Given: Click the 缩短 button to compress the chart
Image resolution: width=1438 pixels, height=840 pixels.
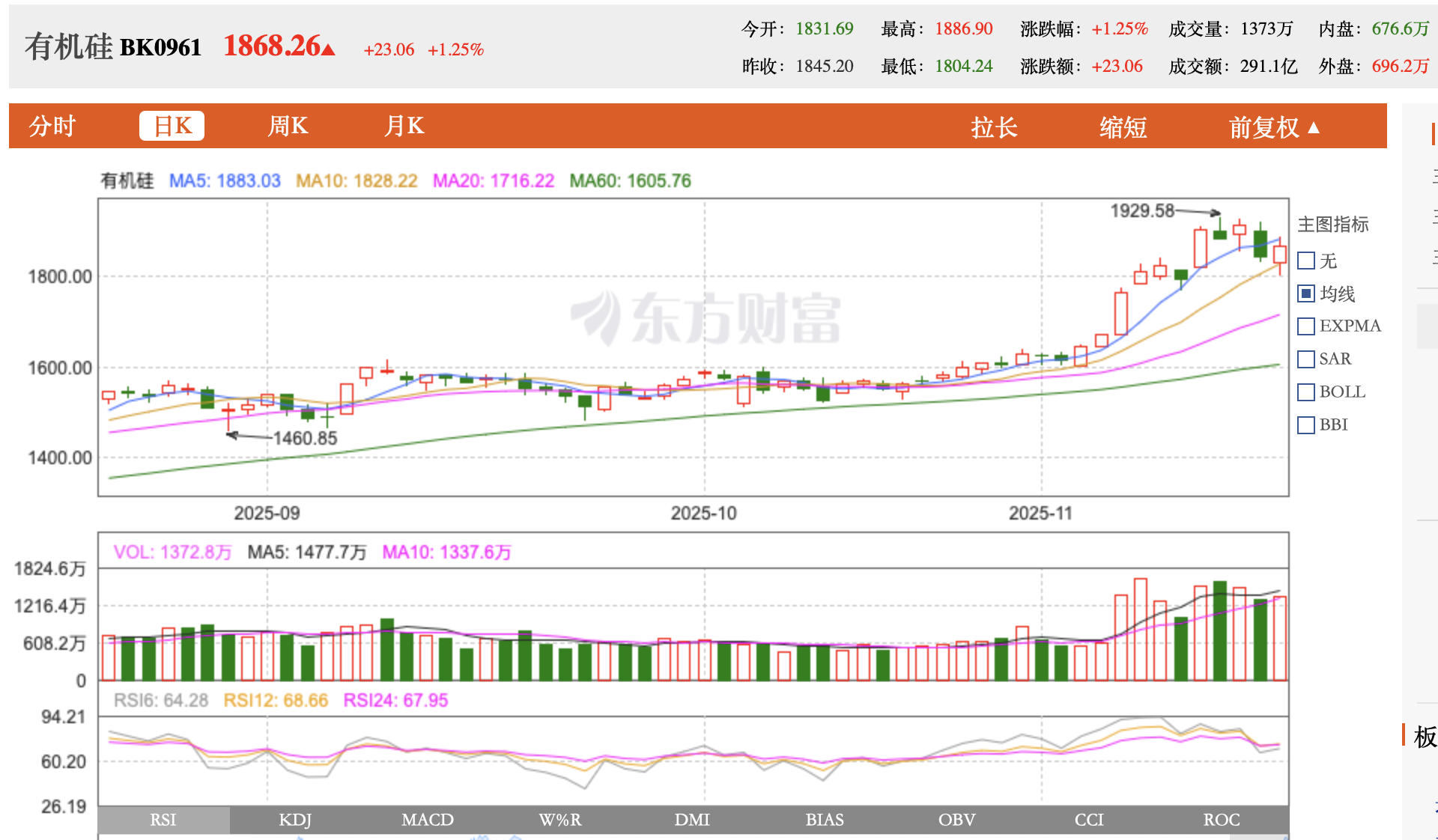Looking at the screenshot, I should (1123, 127).
